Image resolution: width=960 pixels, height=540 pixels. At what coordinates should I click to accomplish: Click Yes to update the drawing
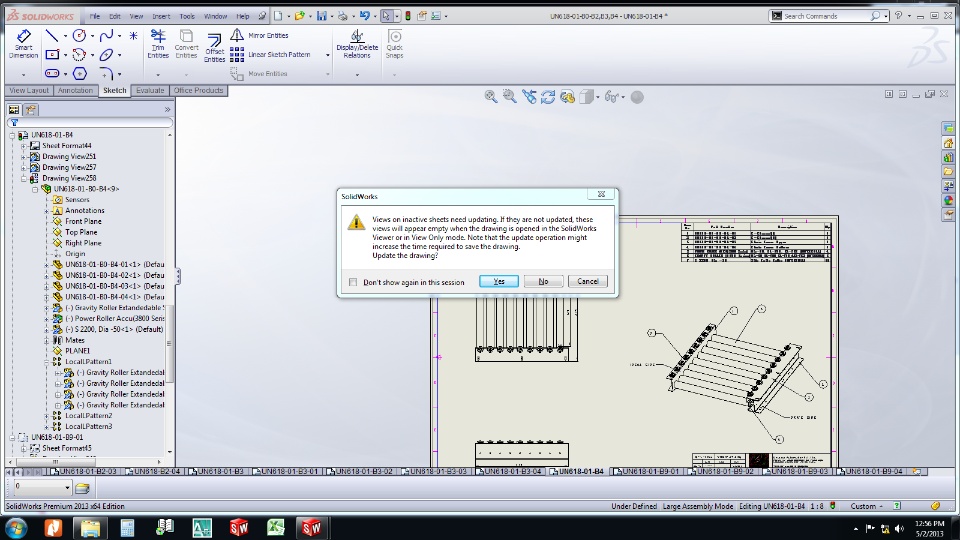(x=499, y=281)
